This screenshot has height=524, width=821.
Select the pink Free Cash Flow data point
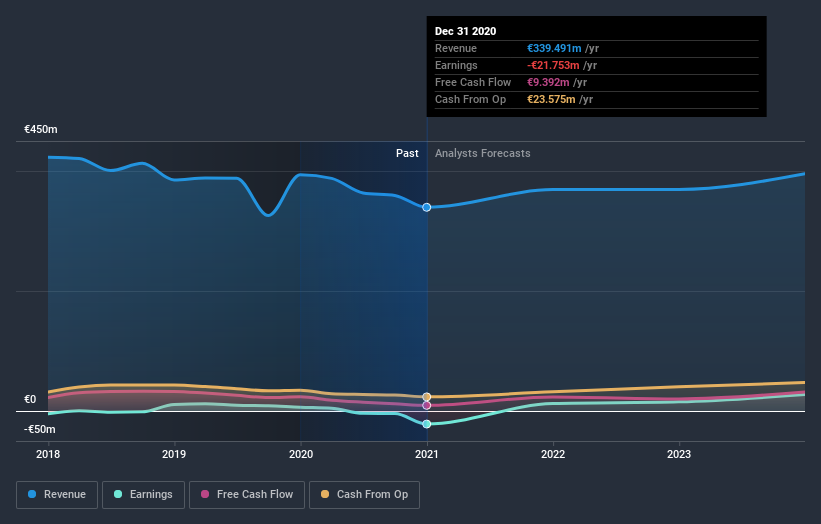(x=427, y=405)
